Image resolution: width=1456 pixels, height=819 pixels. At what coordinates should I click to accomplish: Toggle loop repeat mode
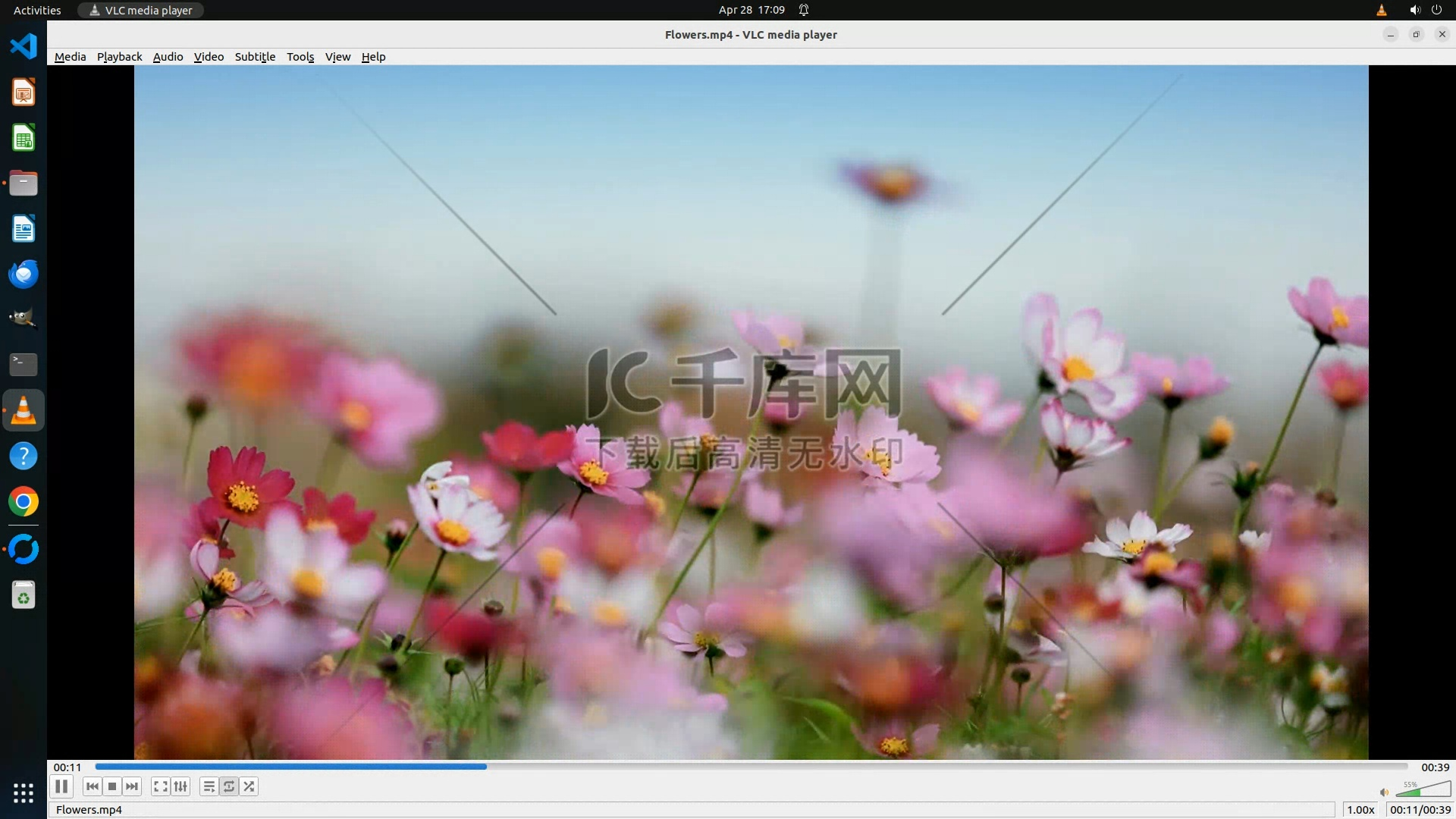229,786
